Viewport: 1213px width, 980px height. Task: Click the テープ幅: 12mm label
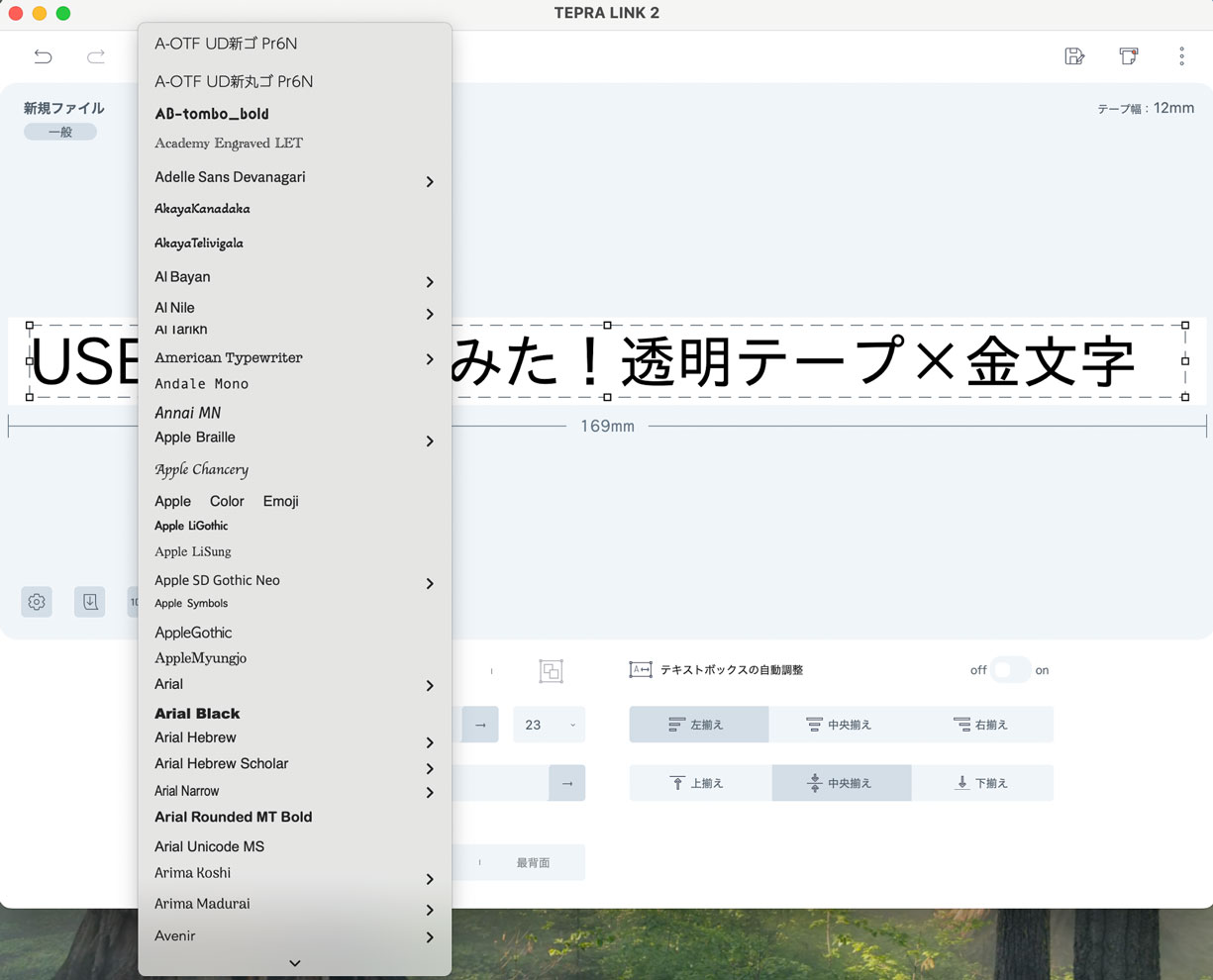[1146, 108]
